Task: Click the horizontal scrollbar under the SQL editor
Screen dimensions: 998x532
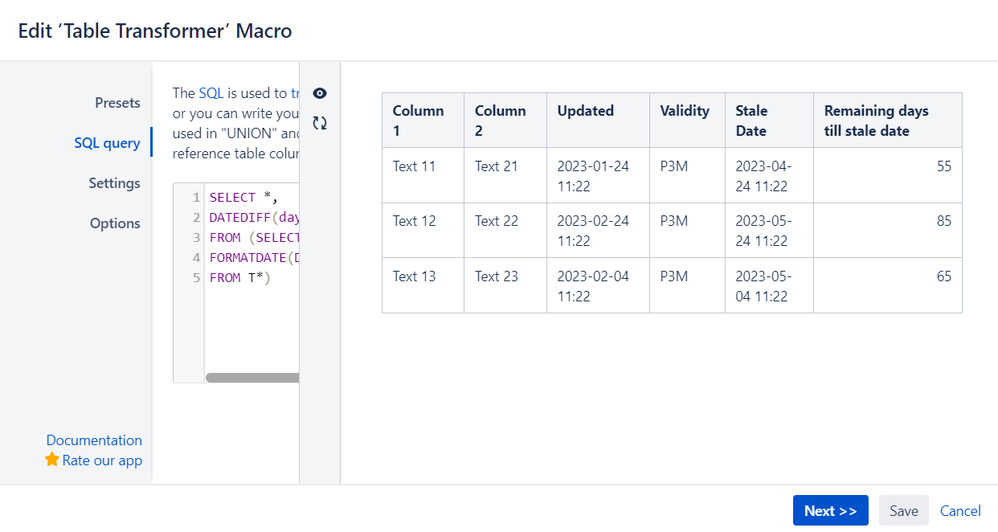Action: point(252,378)
